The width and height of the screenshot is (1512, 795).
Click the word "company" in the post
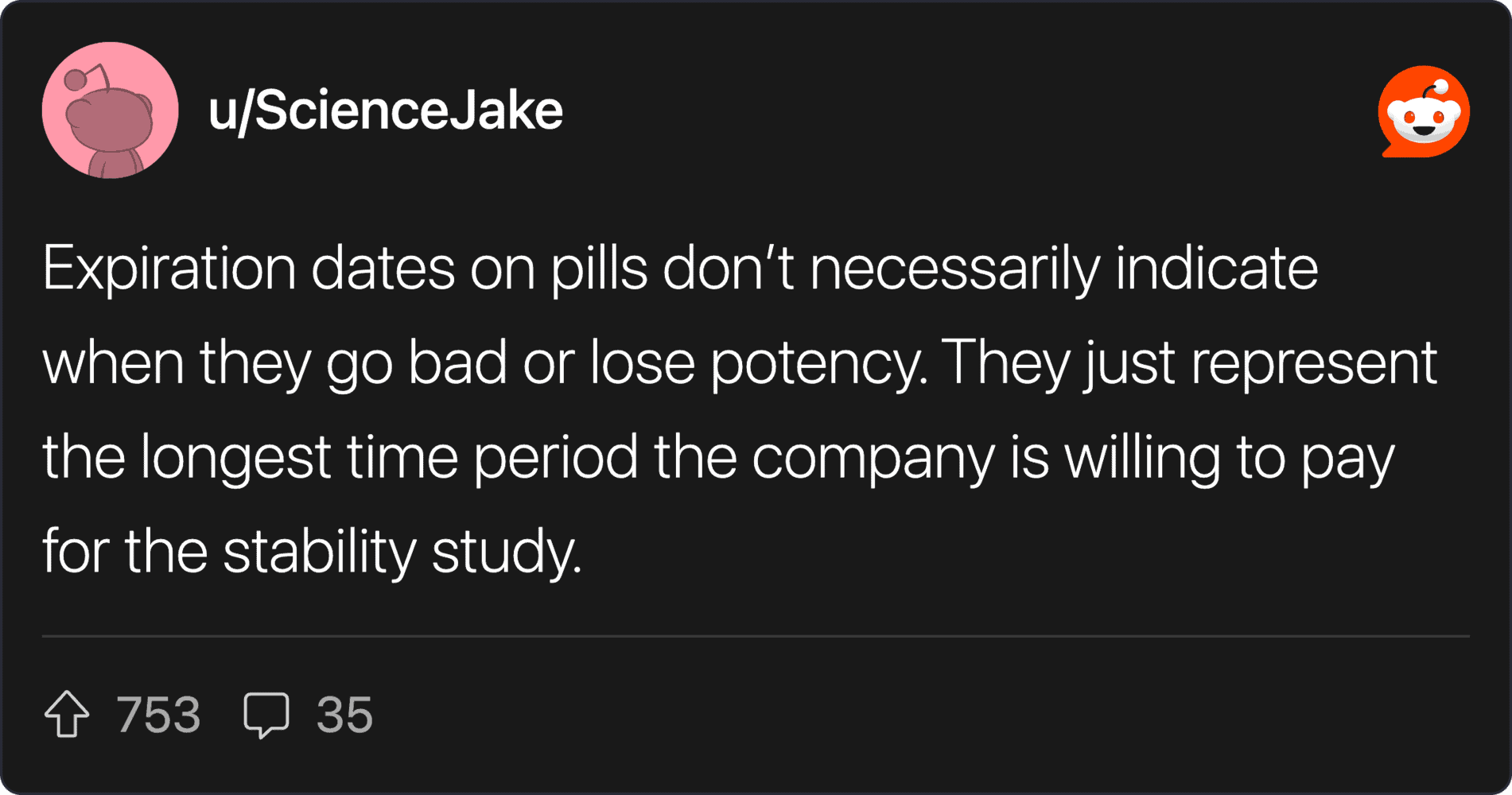[x=873, y=457]
